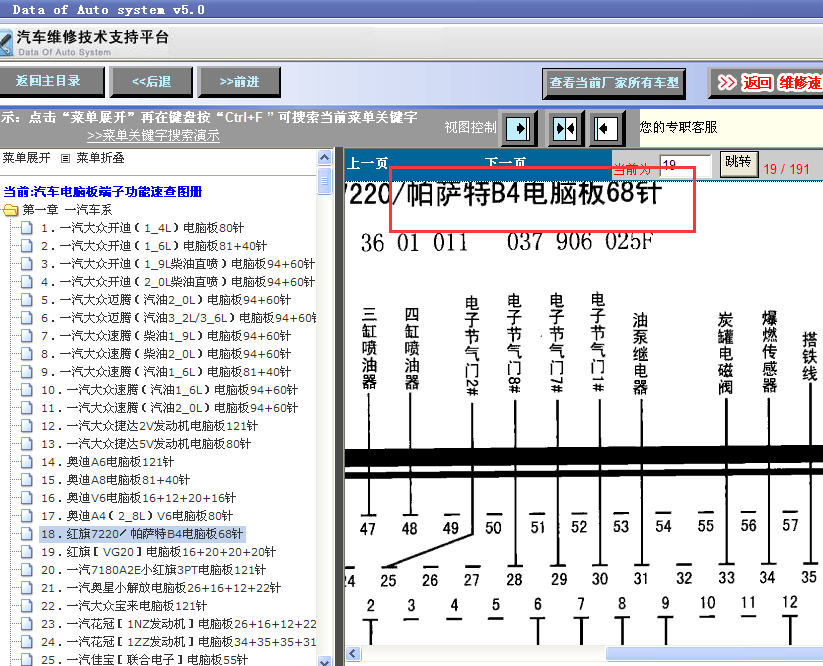
Task: Collapse the tree via 菜单折叠
Action: click(x=100, y=158)
